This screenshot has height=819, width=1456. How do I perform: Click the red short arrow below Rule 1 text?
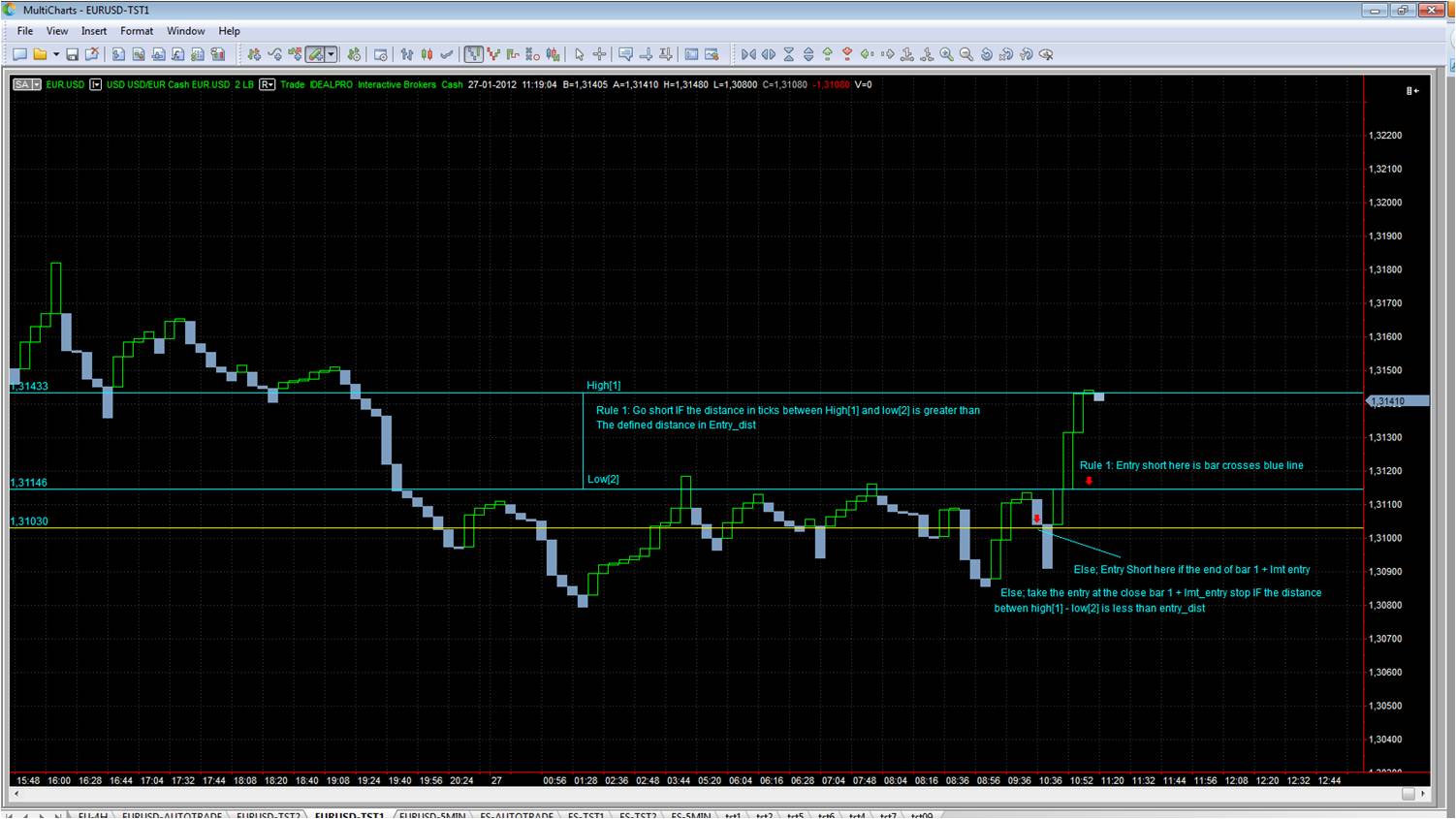point(1089,481)
